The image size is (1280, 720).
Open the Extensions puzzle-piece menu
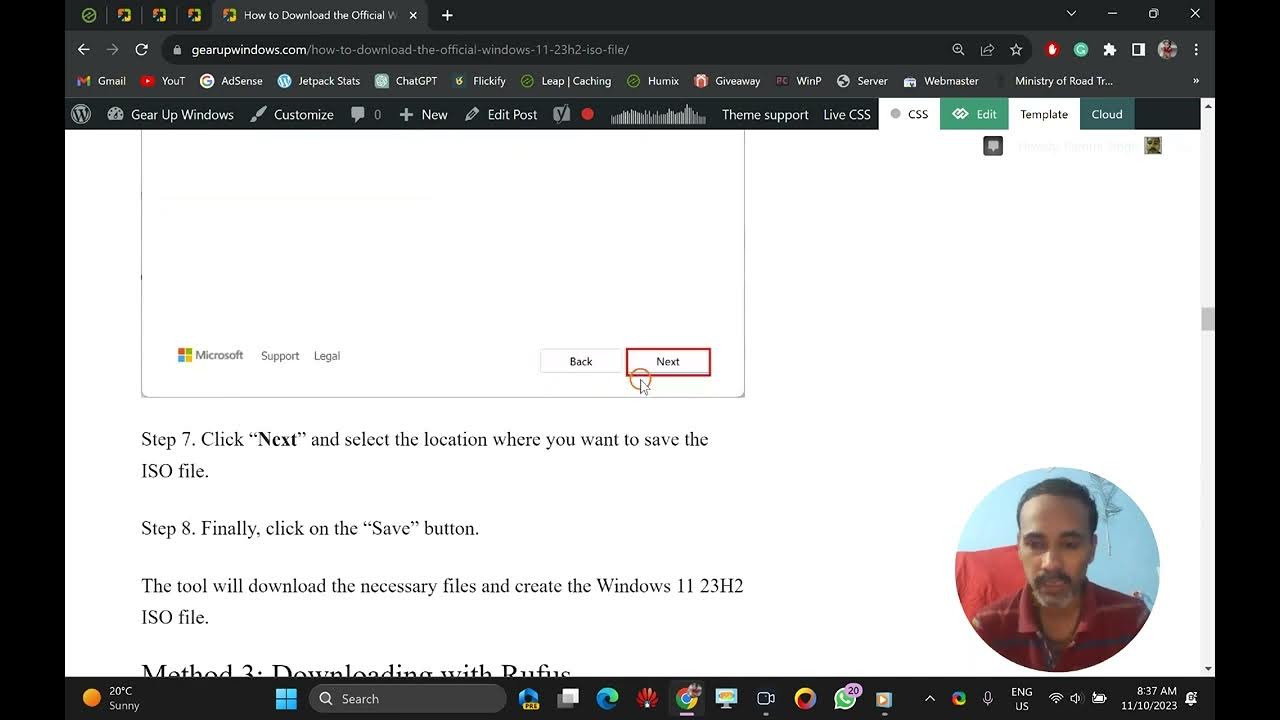click(1109, 49)
